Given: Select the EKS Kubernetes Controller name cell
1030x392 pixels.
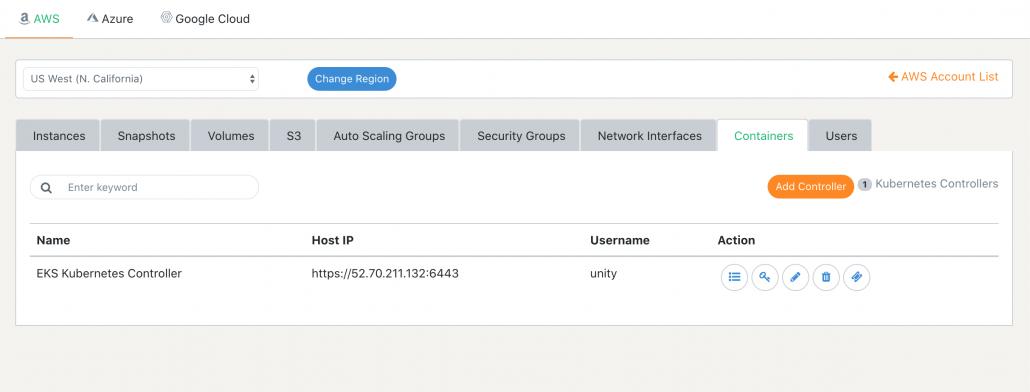Looking at the screenshot, I should point(109,274).
